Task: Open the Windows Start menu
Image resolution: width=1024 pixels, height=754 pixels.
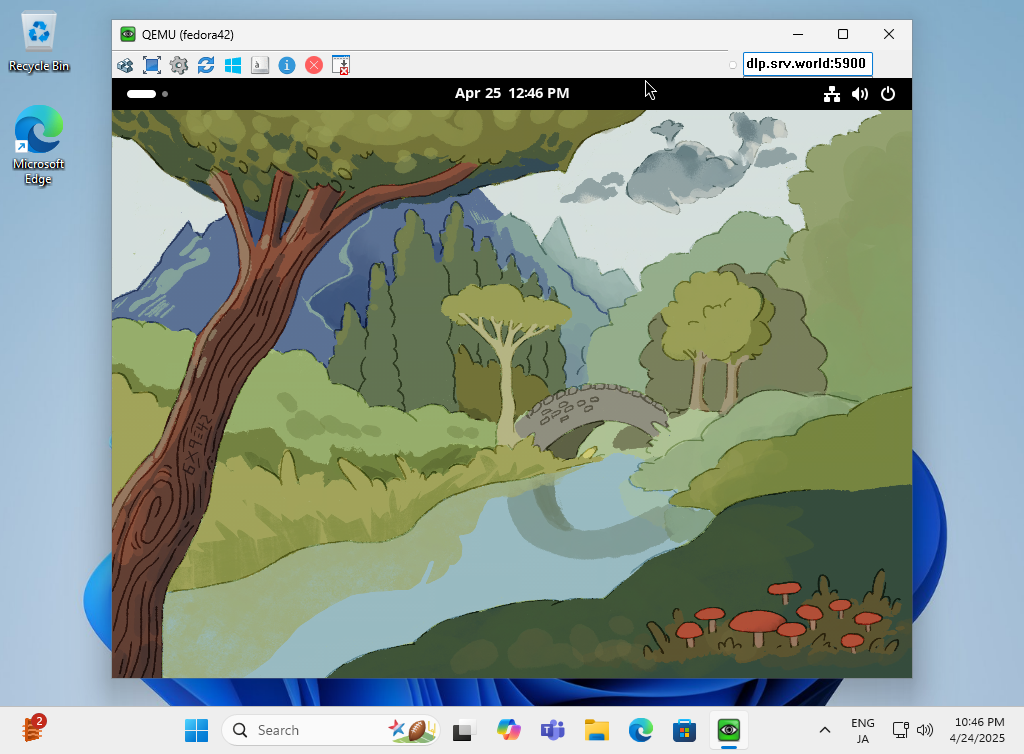Action: pyautogui.click(x=196, y=730)
